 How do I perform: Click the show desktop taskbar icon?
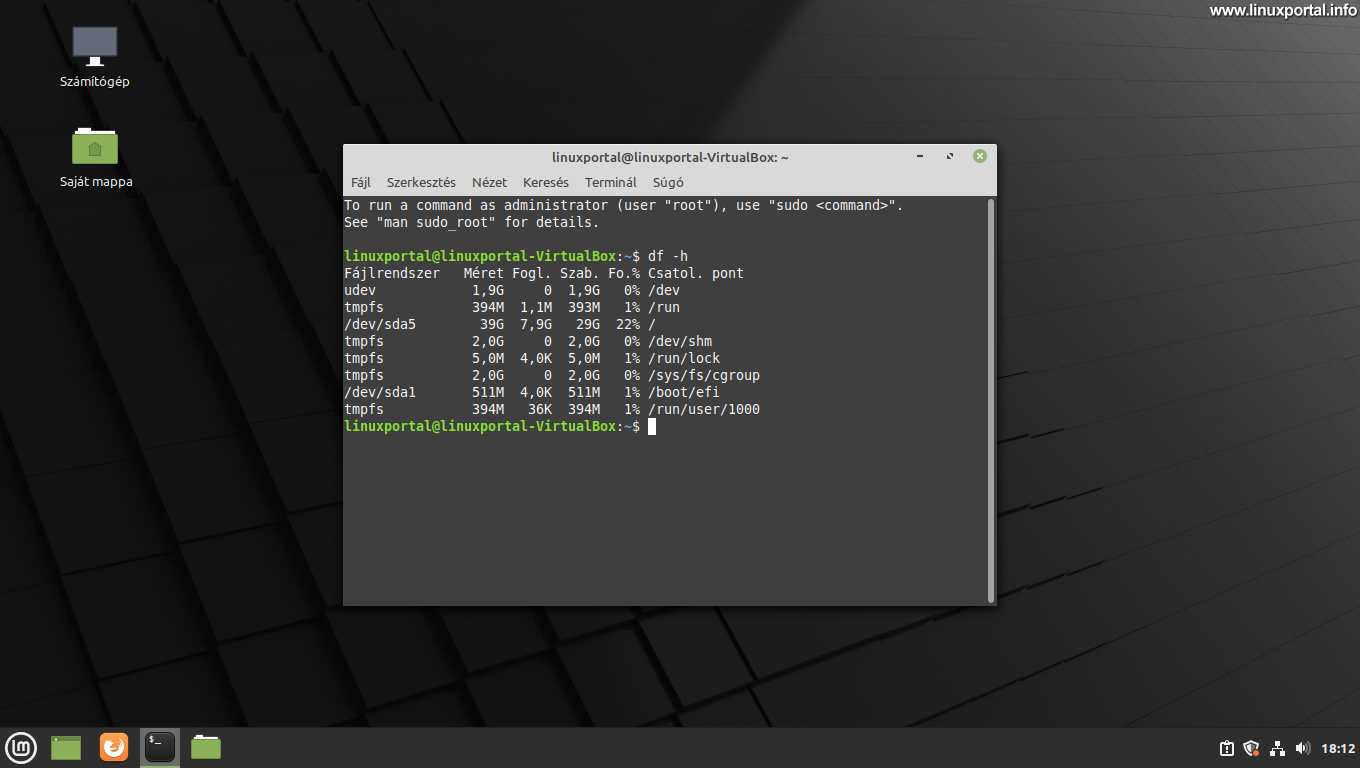[x=65, y=747]
